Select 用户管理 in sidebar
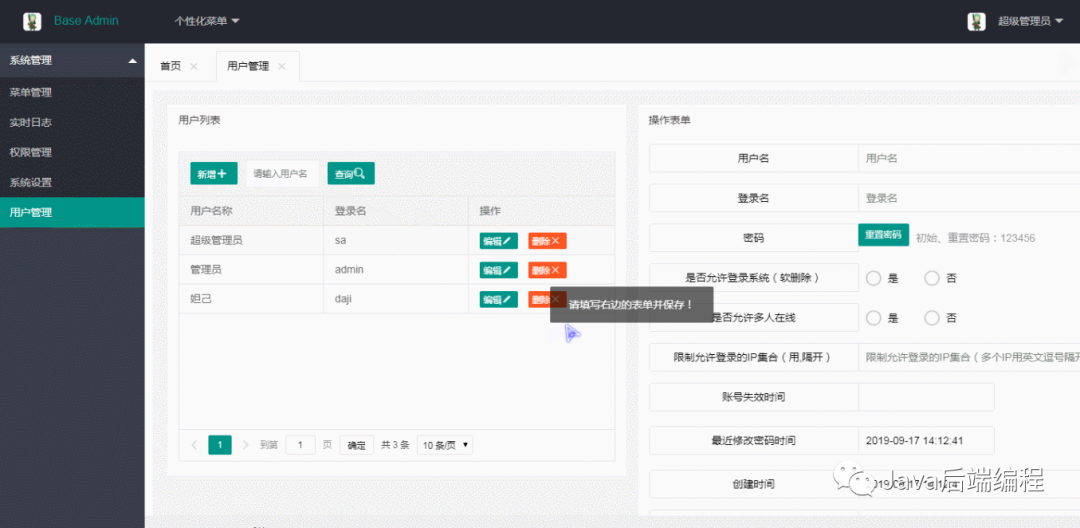The height and width of the screenshot is (528, 1080). point(72,212)
